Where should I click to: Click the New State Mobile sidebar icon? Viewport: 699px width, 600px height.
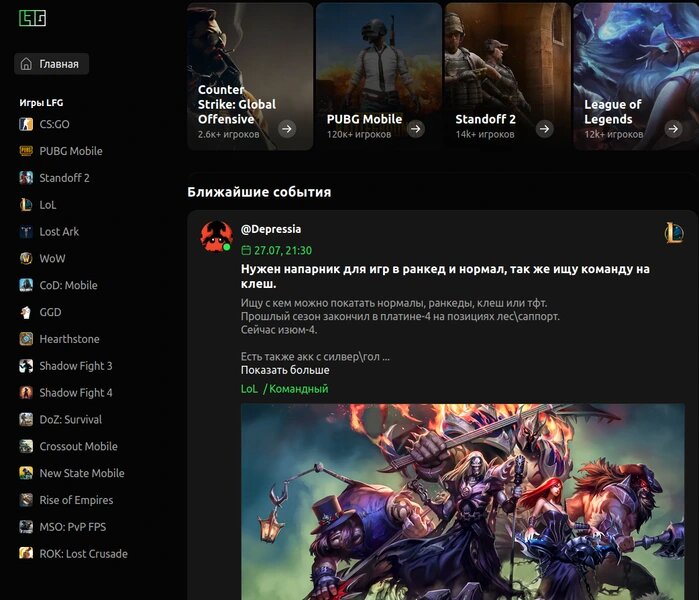pos(26,473)
